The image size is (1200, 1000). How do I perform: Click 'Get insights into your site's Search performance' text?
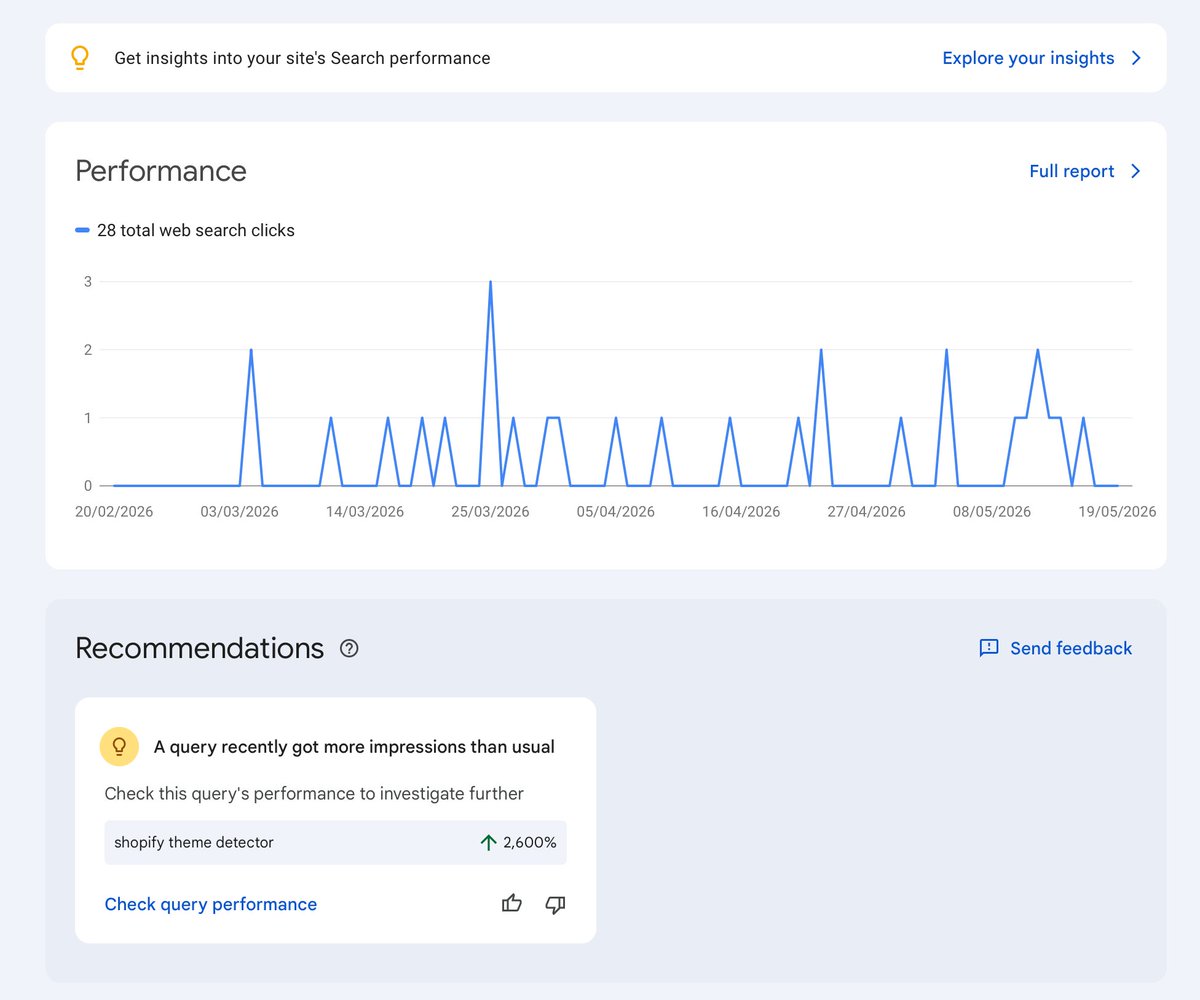click(x=302, y=58)
